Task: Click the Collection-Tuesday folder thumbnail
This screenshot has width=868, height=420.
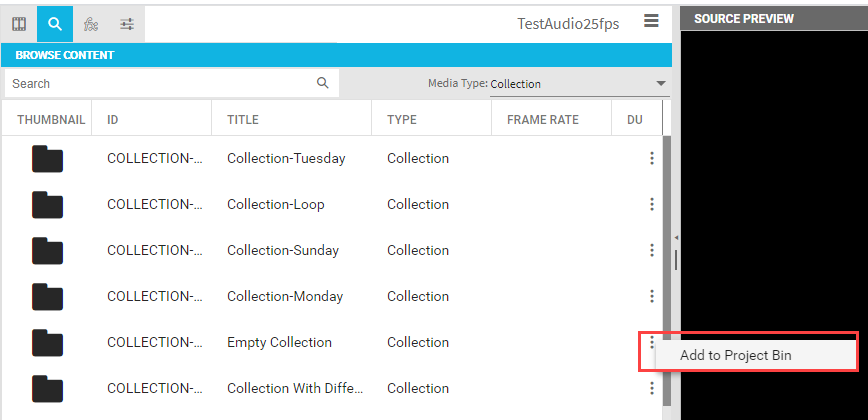Action: tap(47, 158)
